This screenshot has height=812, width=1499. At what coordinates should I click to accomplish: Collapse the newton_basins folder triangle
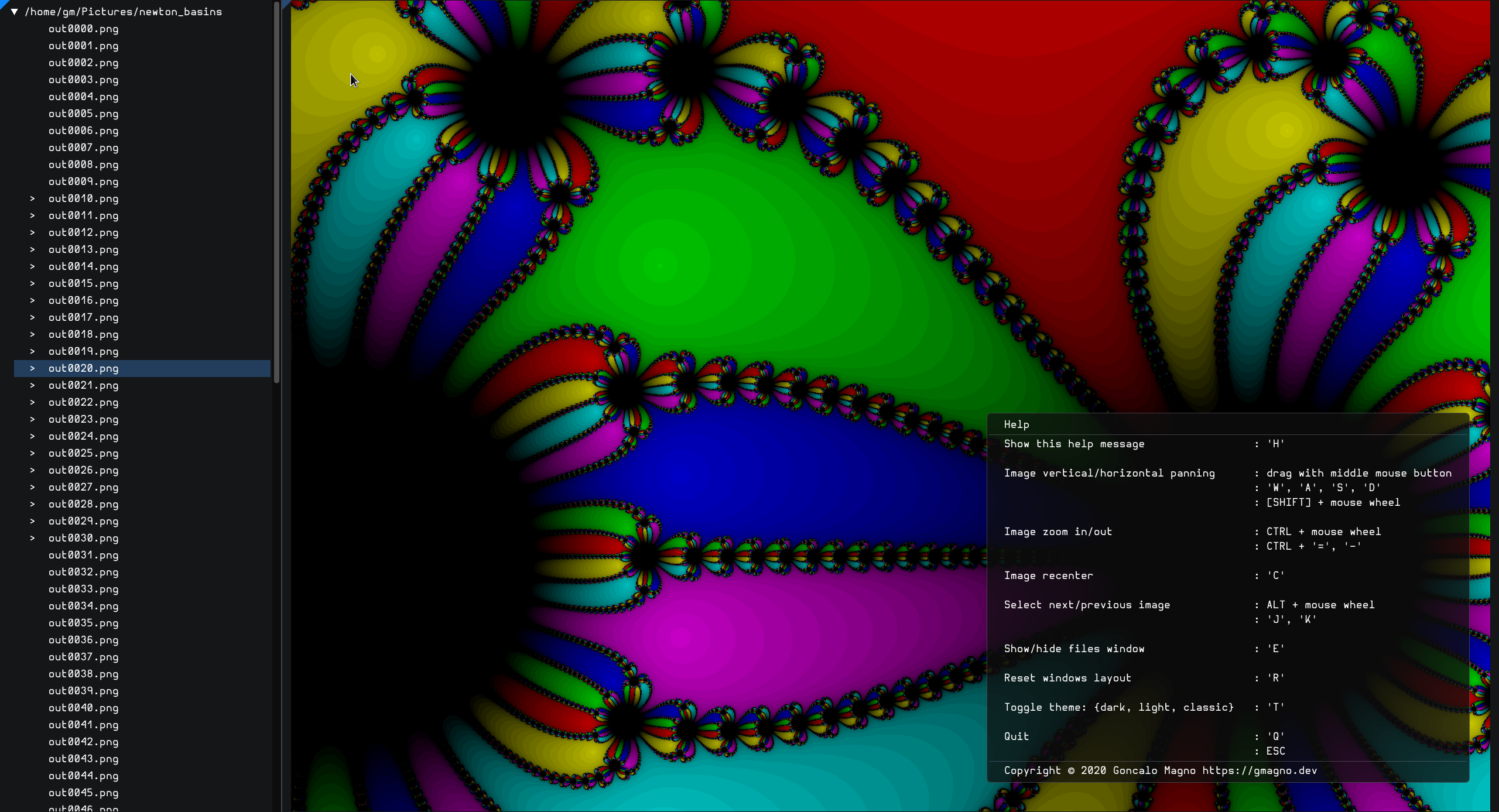pos(14,12)
